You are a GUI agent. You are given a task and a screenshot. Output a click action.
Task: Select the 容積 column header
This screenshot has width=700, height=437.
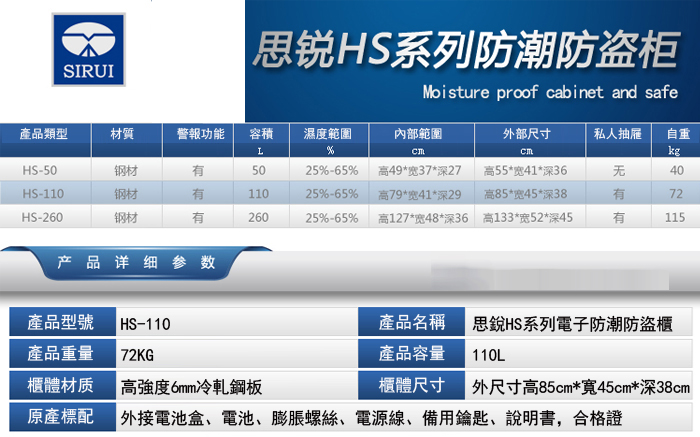[x=261, y=133]
